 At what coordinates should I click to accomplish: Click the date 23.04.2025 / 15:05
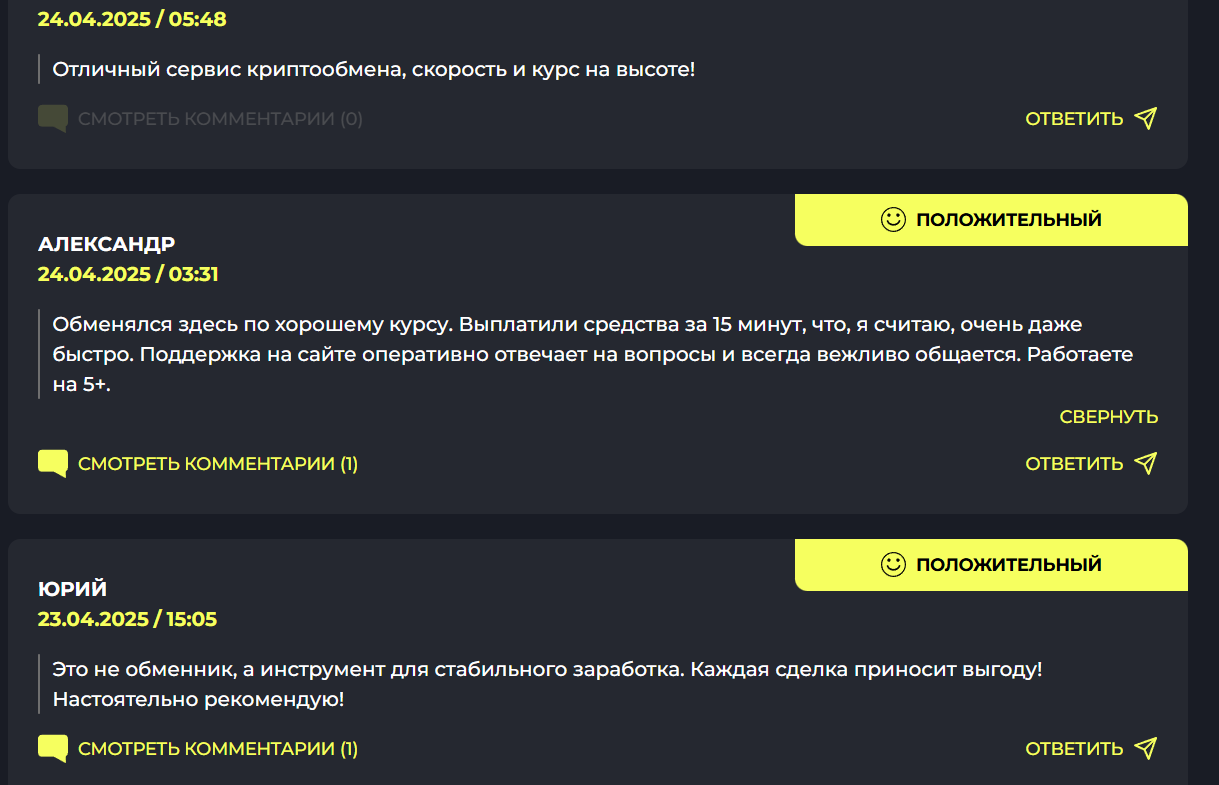pos(127,619)
